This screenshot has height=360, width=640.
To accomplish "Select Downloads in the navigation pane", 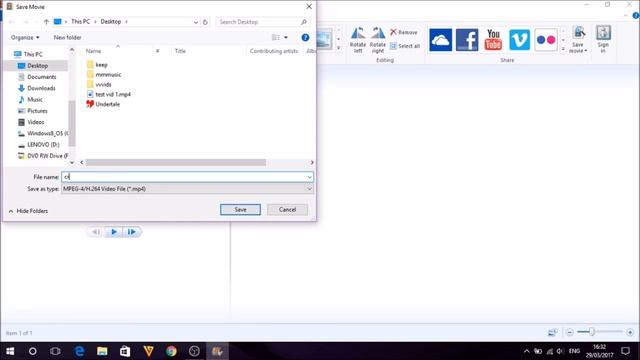I will click(37, 88).
